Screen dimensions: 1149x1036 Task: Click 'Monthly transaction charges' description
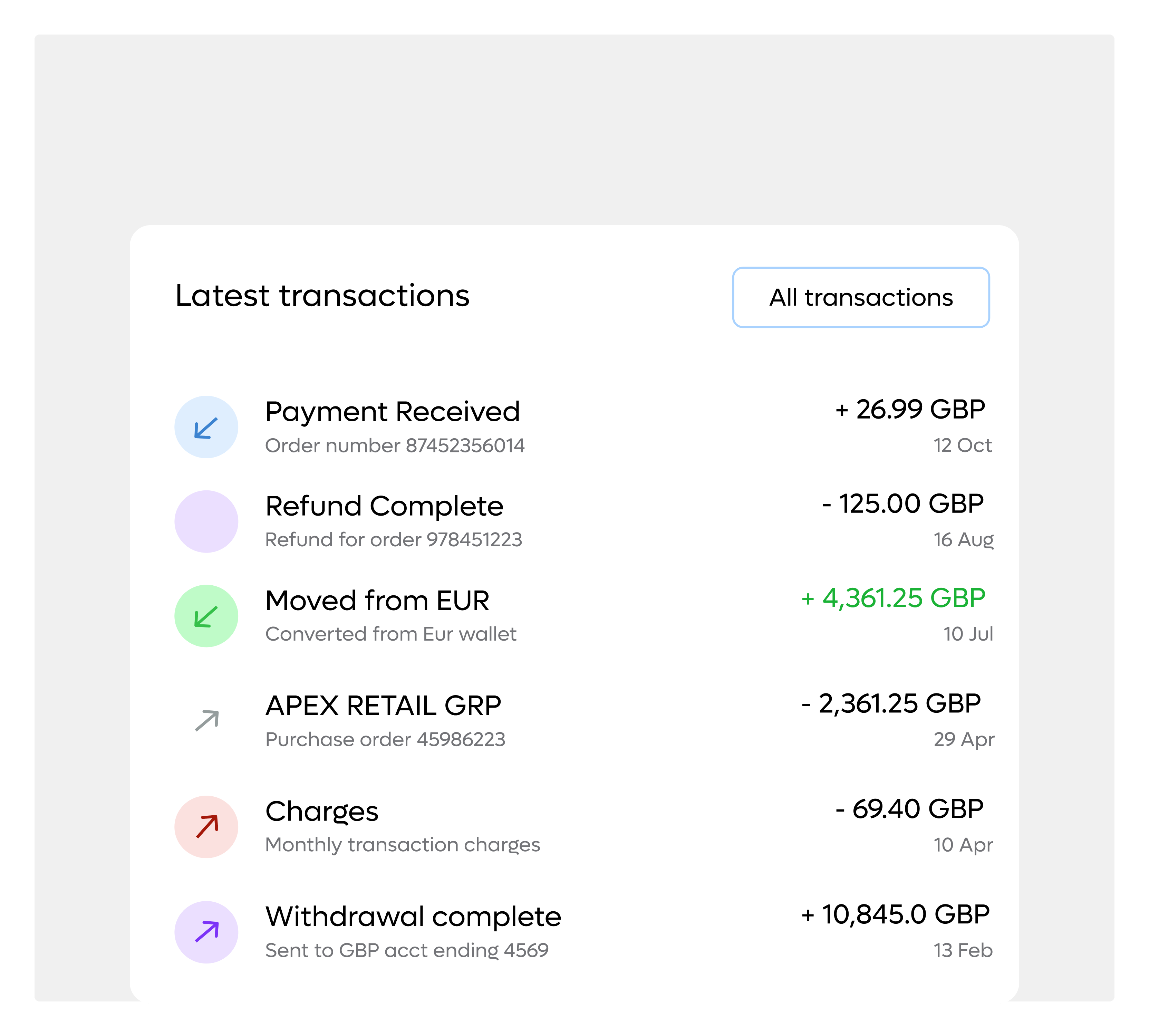[402, 845]
